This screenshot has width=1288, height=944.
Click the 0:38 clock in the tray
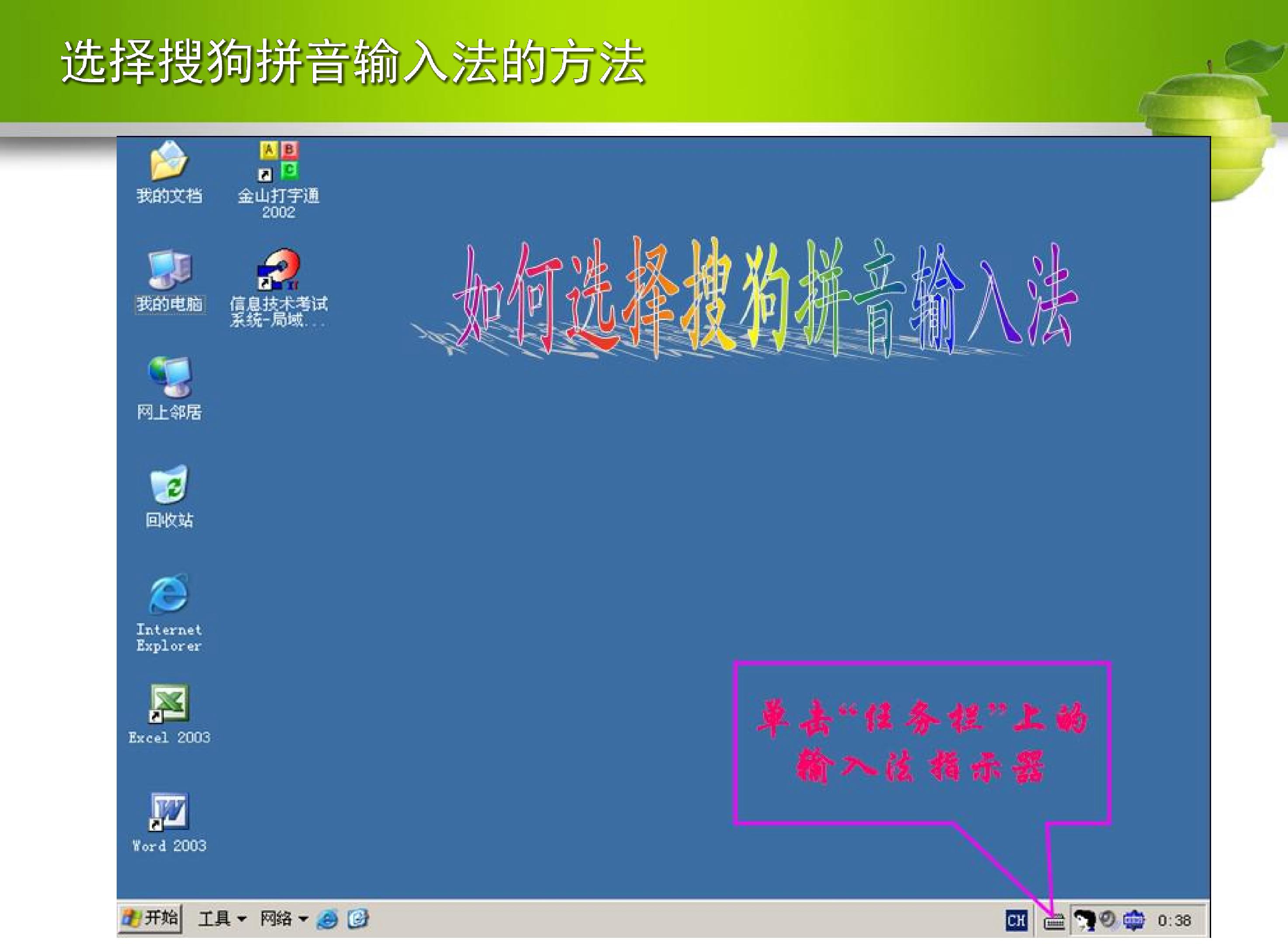[x=1174, y=920]
